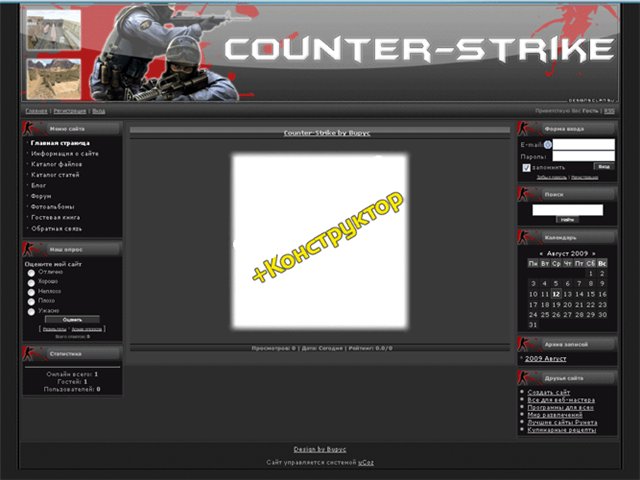
Task: Go to next month in calendar
Action: (593, 253)
